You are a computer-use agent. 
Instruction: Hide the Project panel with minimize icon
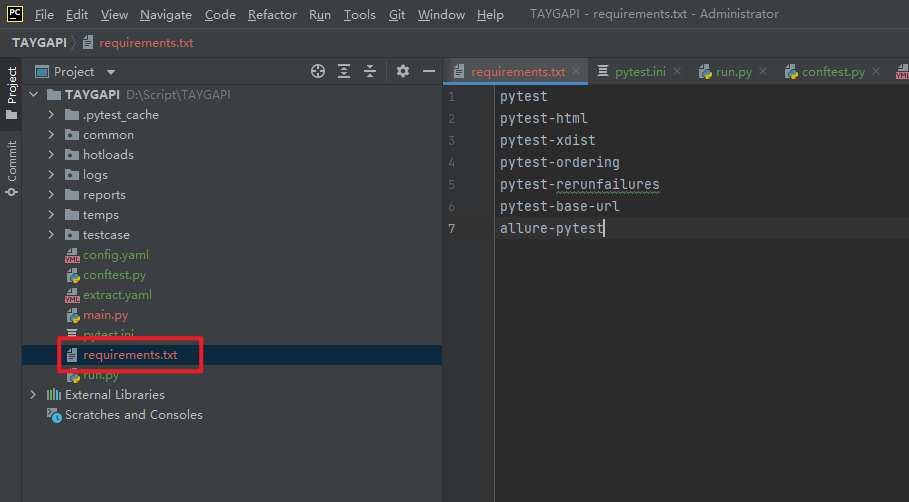tap(429, 71)
